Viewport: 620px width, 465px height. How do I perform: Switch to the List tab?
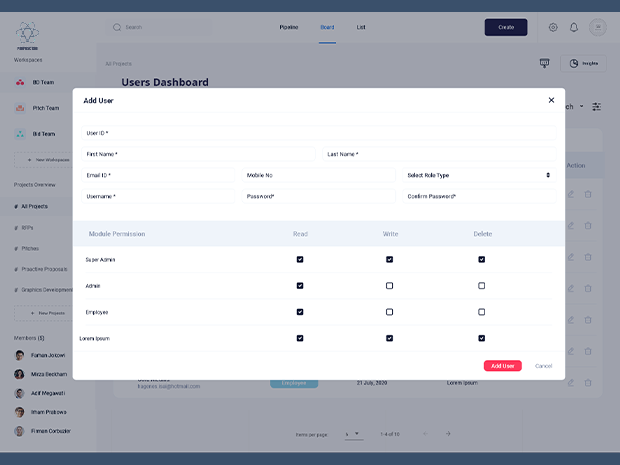tap(361, 27)
